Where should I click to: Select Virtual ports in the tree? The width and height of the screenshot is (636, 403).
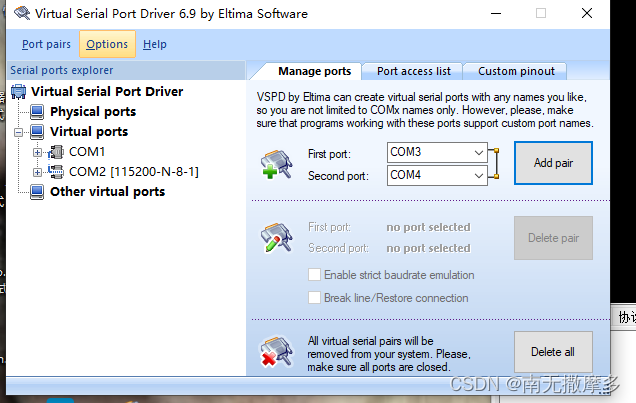pyautogui.click(x=89, y=131)
